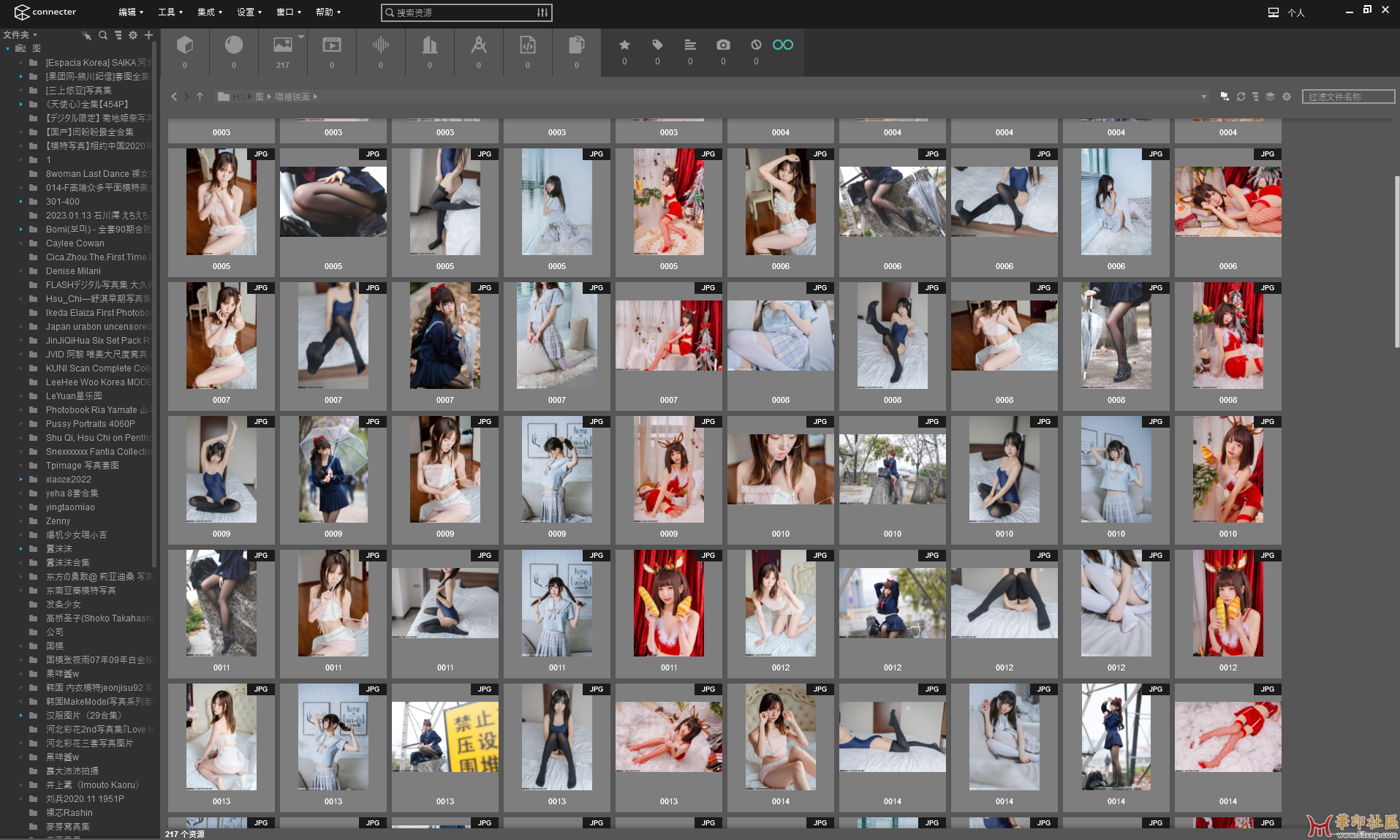
Task: Expand the 301-400 folder
Action: (x=21, y=202)
